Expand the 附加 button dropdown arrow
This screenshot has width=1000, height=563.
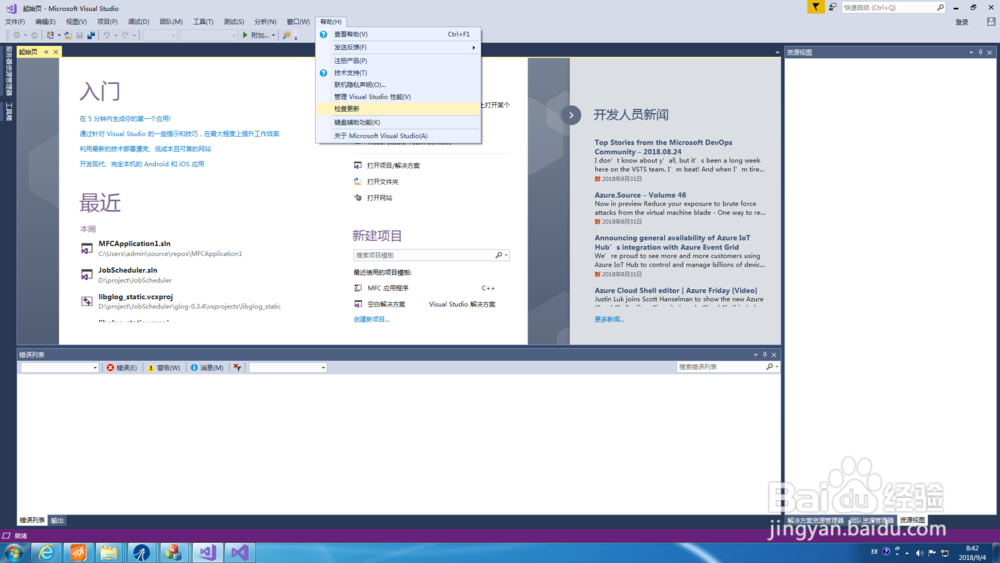[x=274, y=35]
